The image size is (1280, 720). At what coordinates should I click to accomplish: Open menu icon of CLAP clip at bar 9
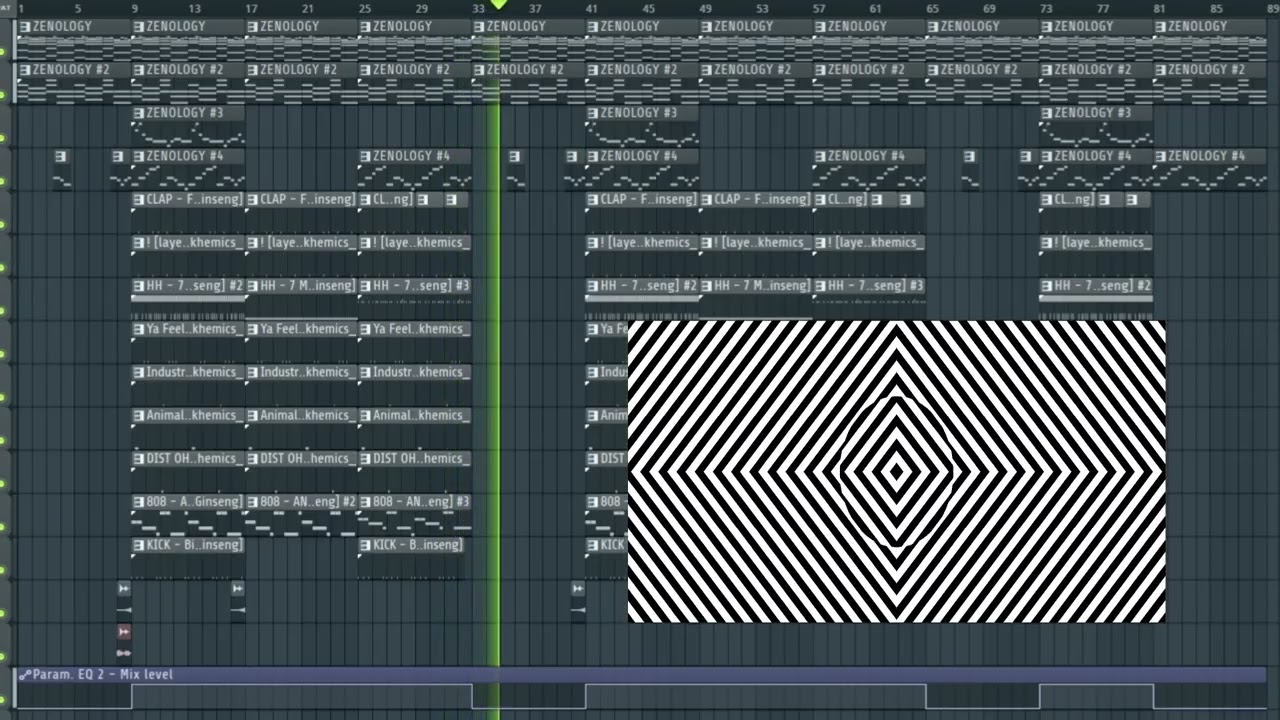(x=139, y=199)
